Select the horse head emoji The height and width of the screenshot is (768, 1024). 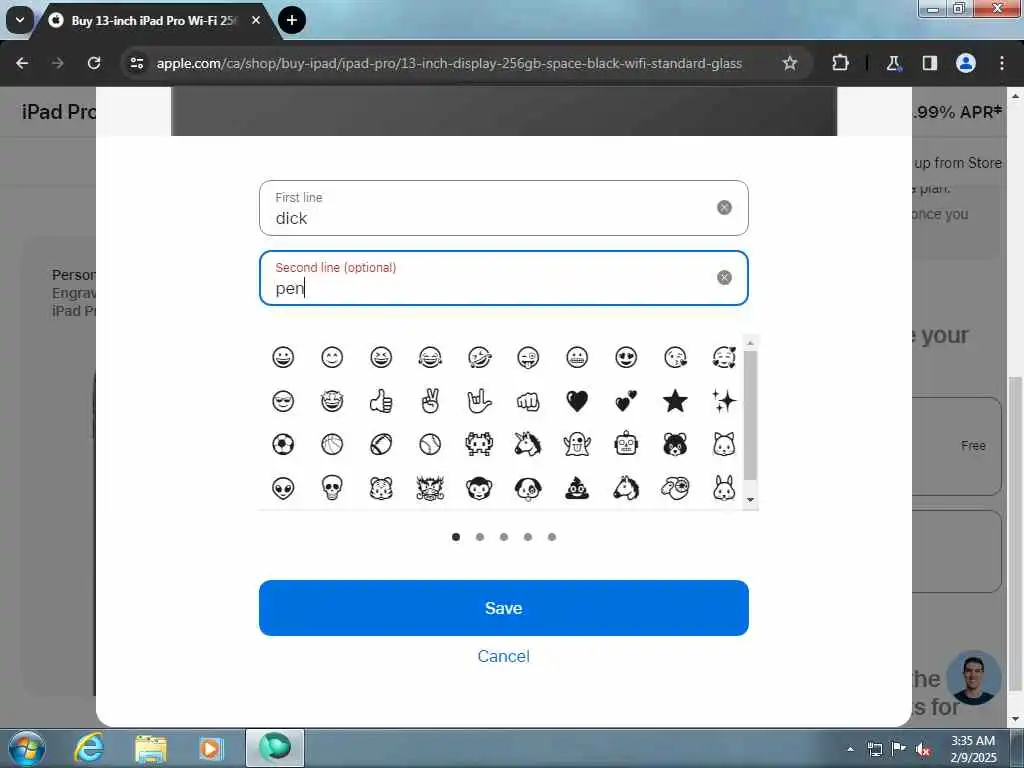[x=626, y=488]
